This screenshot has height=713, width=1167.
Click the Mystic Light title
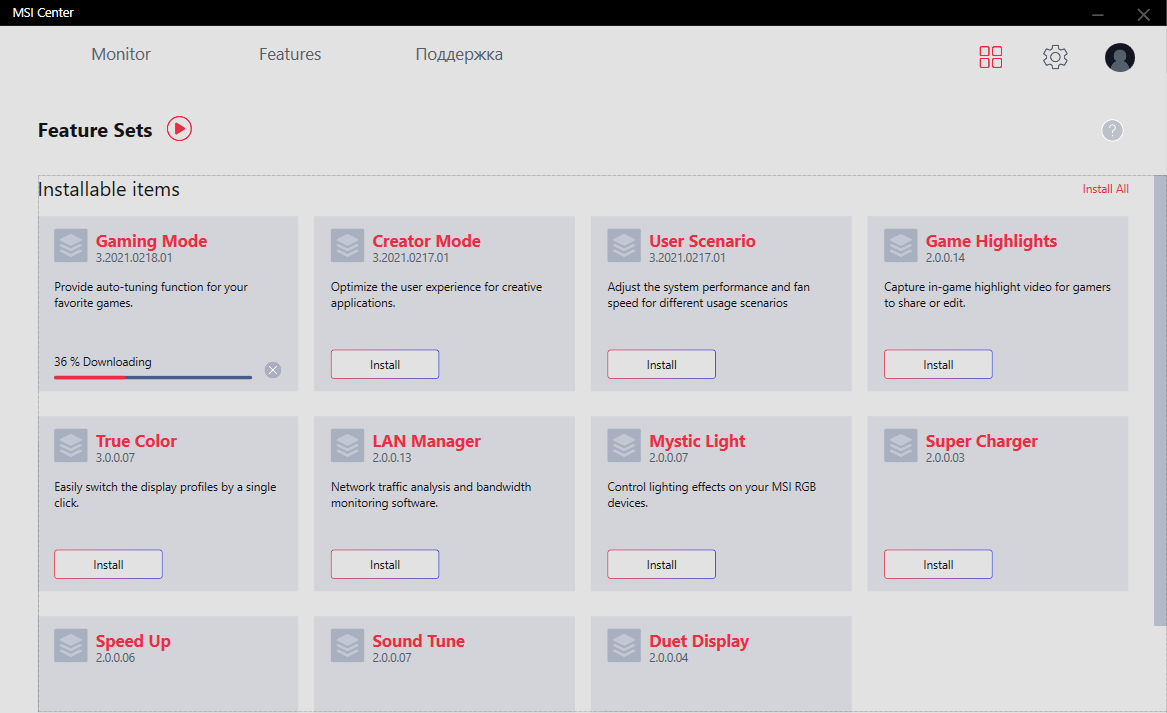tap(697, 441)
